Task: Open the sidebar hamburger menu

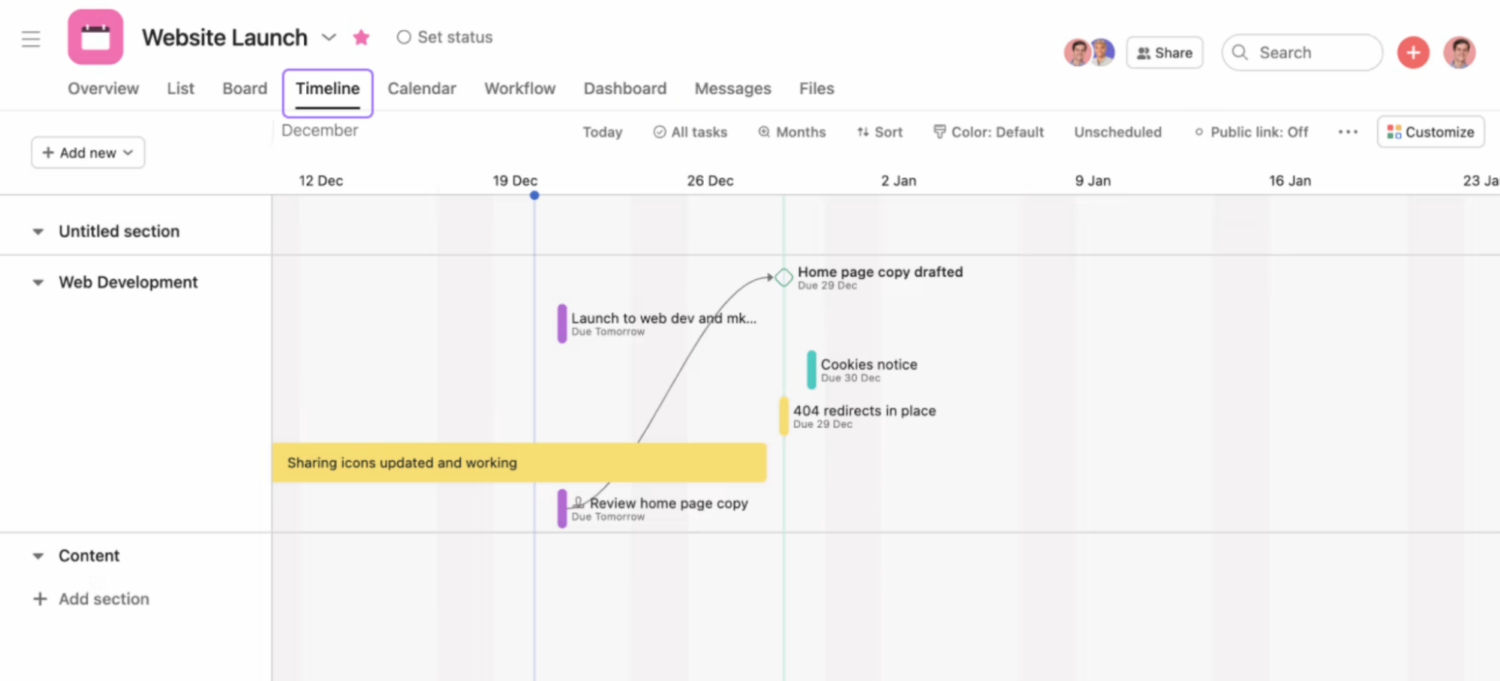Action: pos(30,38)
